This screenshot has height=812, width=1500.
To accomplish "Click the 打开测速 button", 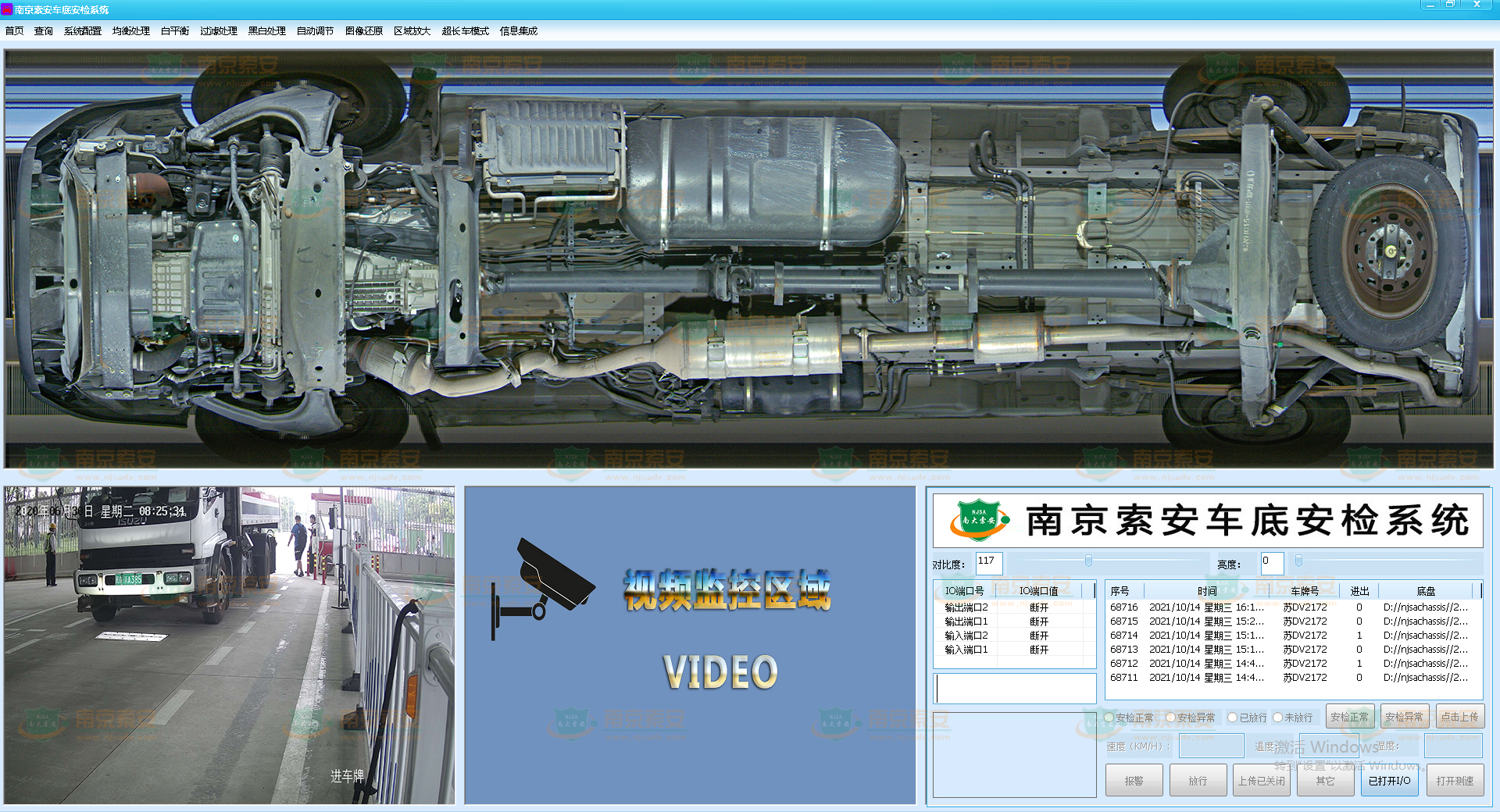I will coord(1455,781).
